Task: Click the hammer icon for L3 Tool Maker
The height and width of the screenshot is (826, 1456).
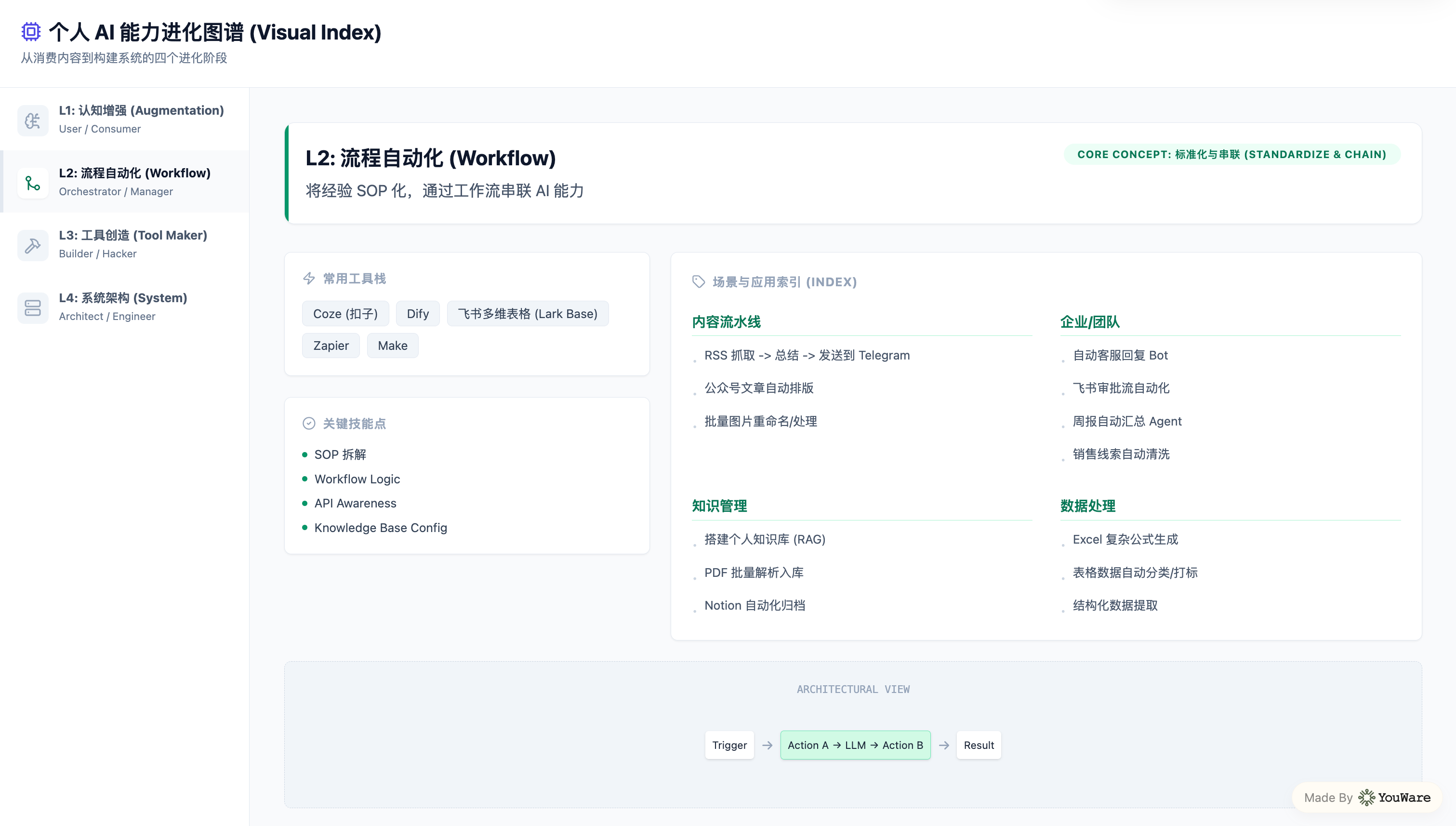Action: (x=33, y=245)
